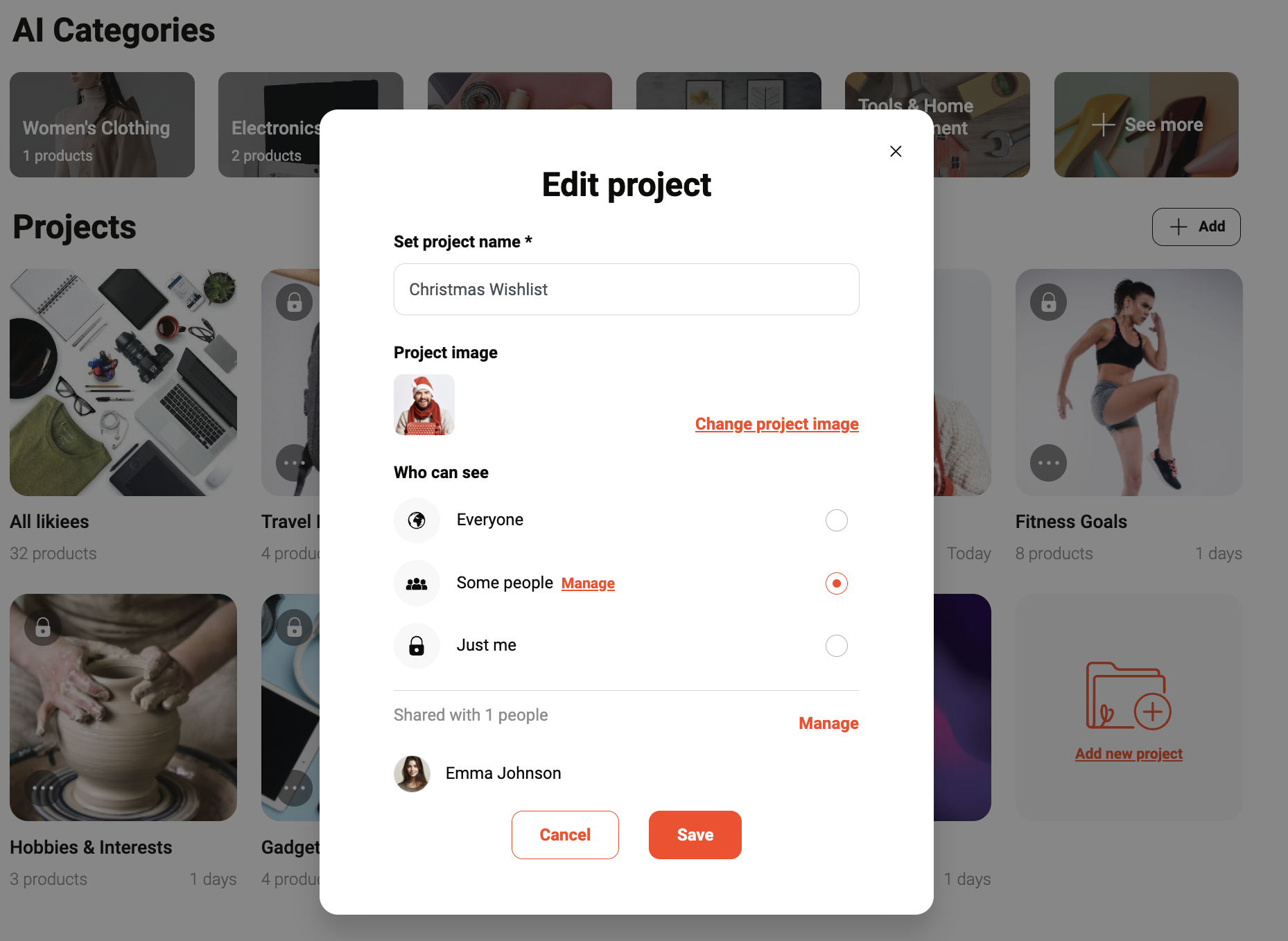This screenshot has width=1288, height=941.
Task: Click lock icon on Hobbies & Interests card
Action: pos(43,627)
